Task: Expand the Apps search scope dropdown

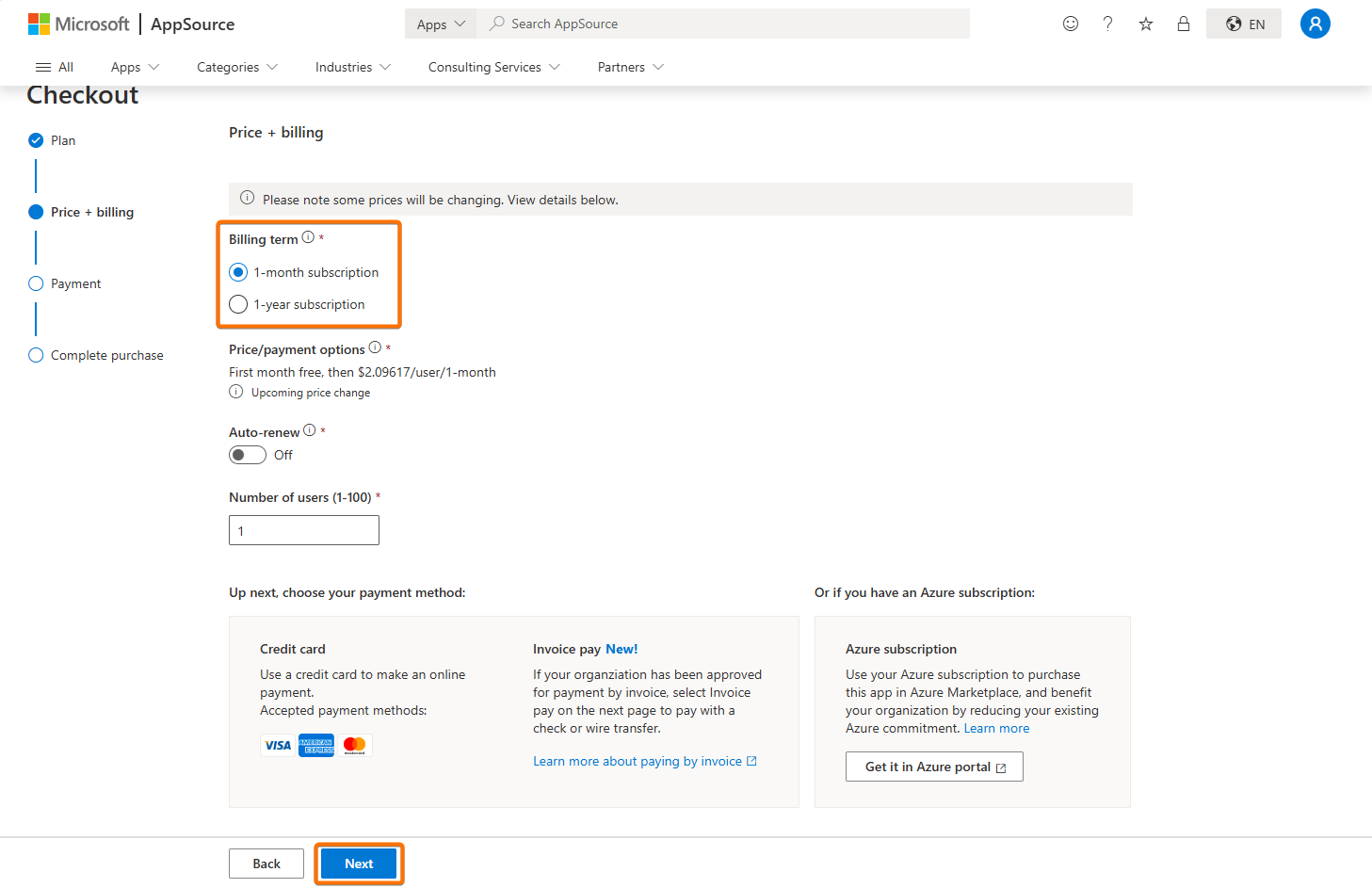Action: tap(441, 24)
